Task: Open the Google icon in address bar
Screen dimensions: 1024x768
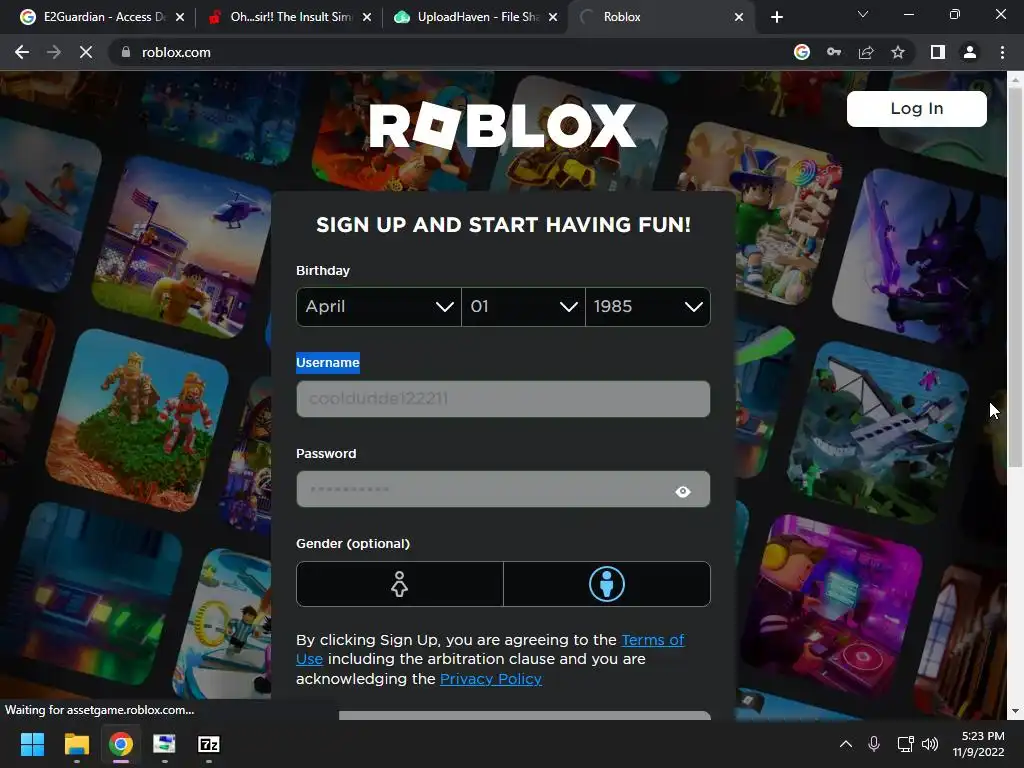Action: point(802,52)
